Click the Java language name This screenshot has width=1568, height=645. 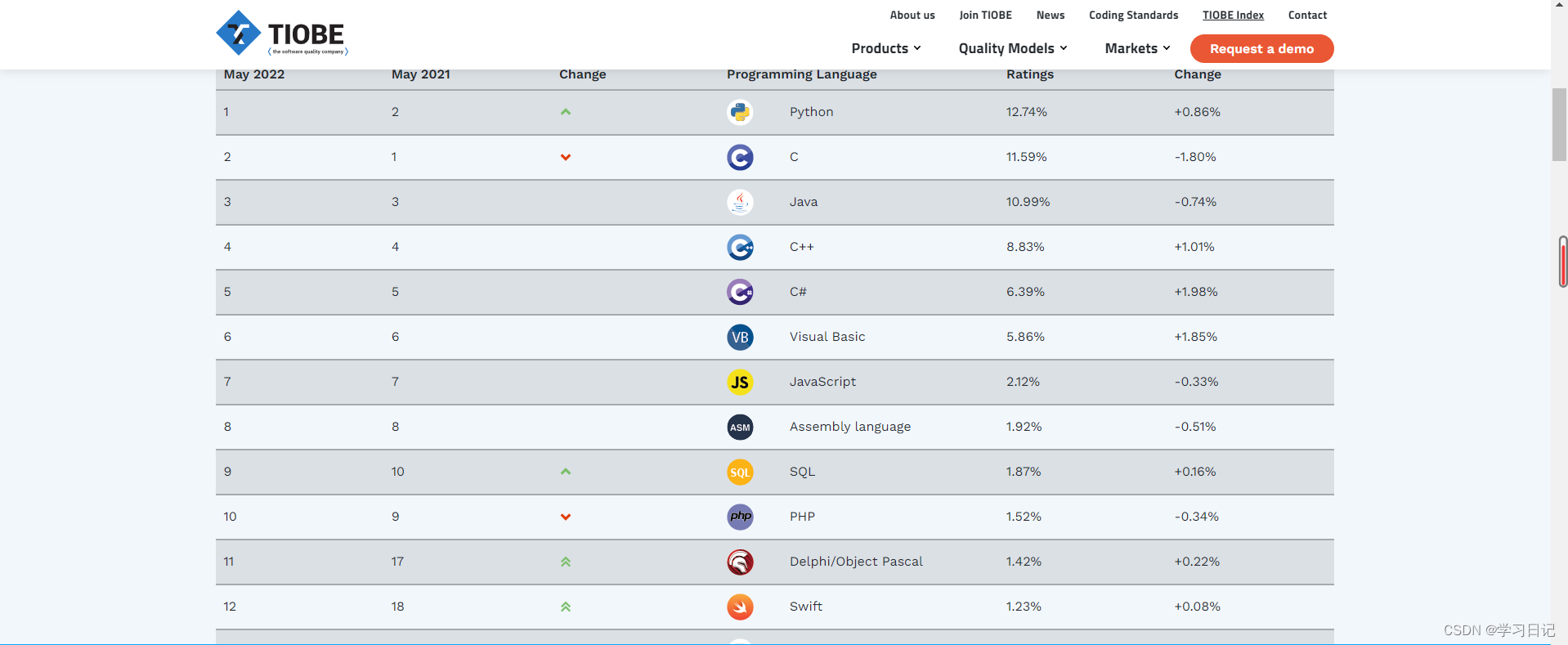point(803,202)
